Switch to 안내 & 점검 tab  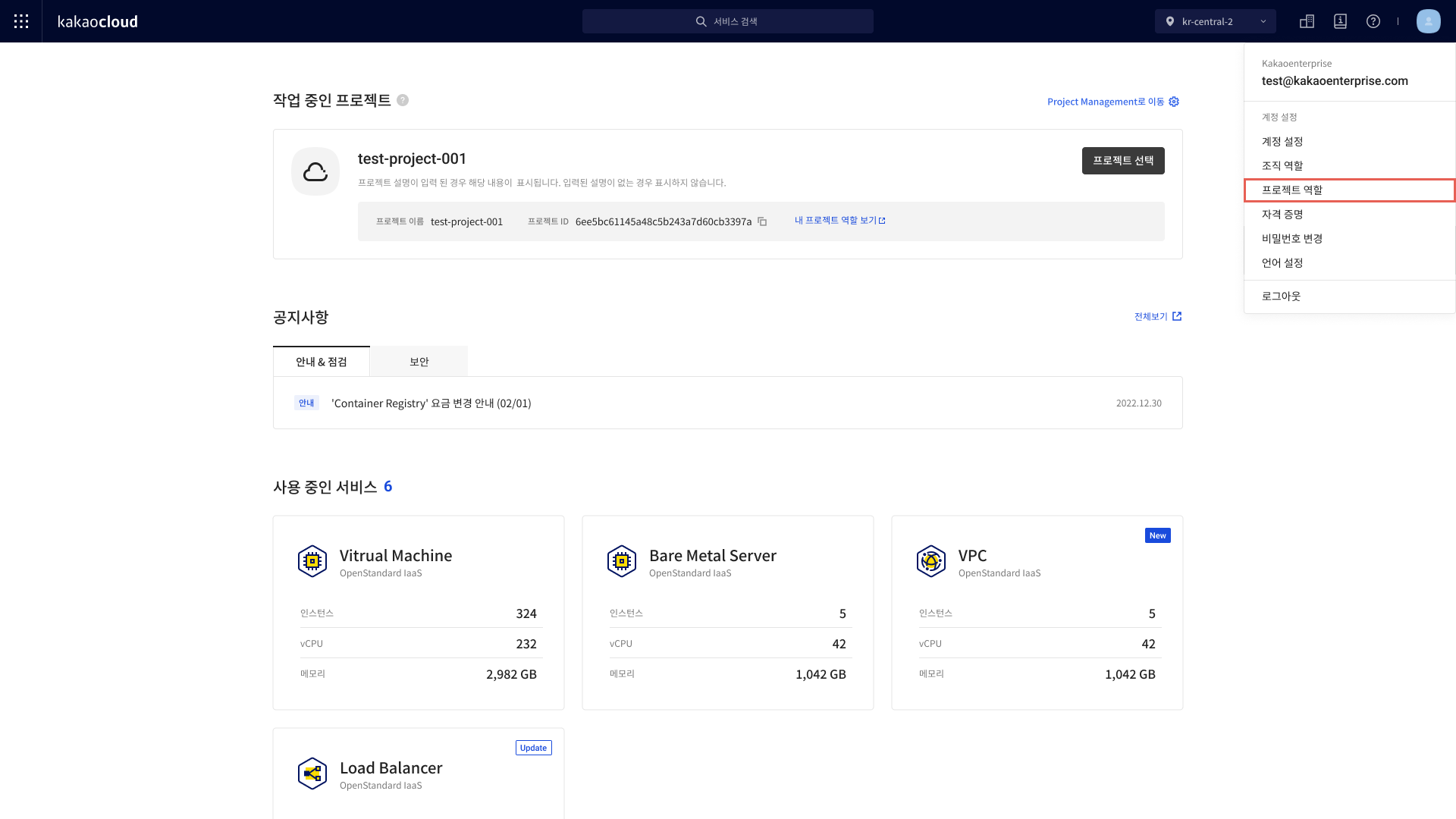322,362
